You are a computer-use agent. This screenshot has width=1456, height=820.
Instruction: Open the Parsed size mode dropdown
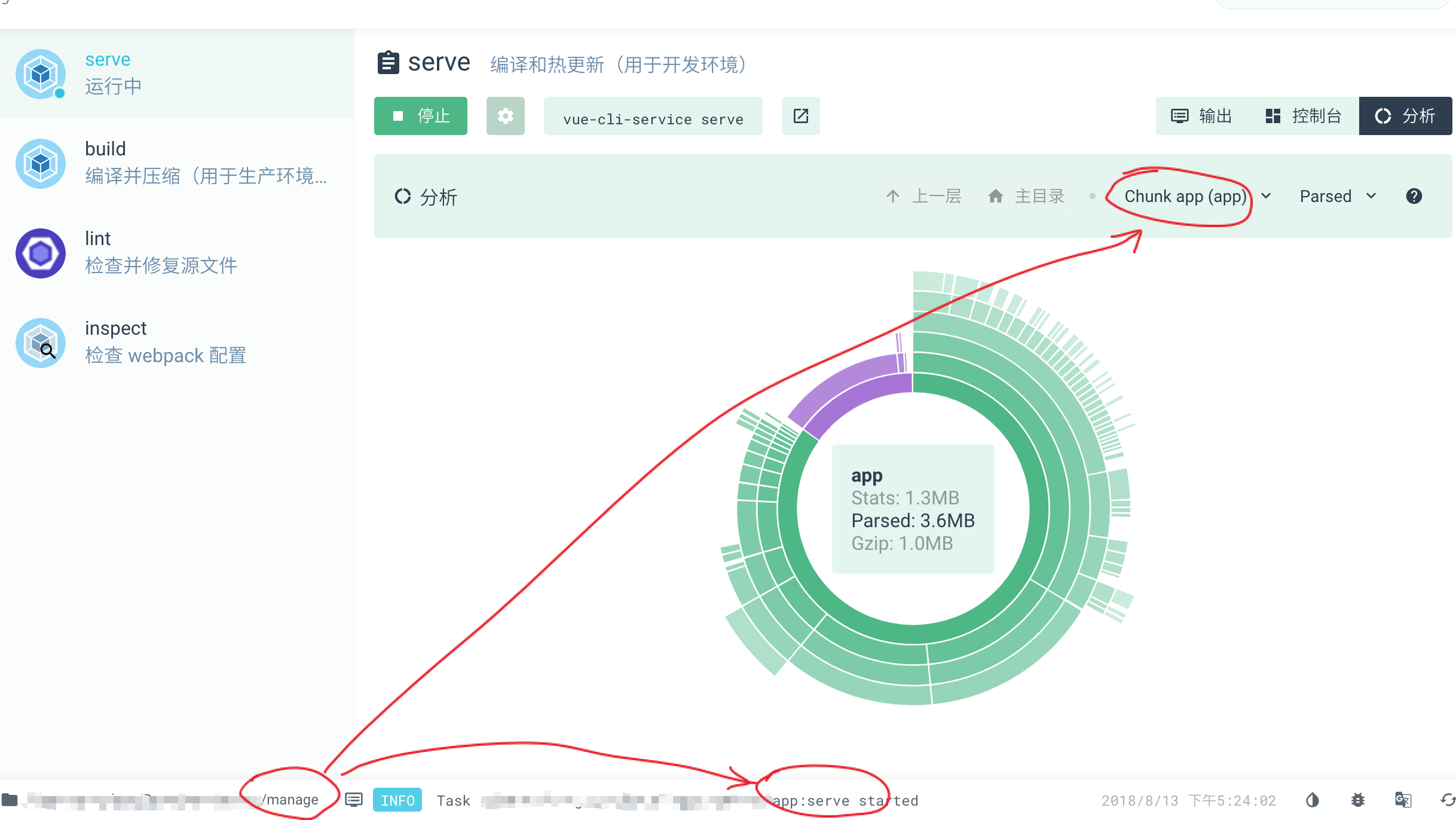1338,196
